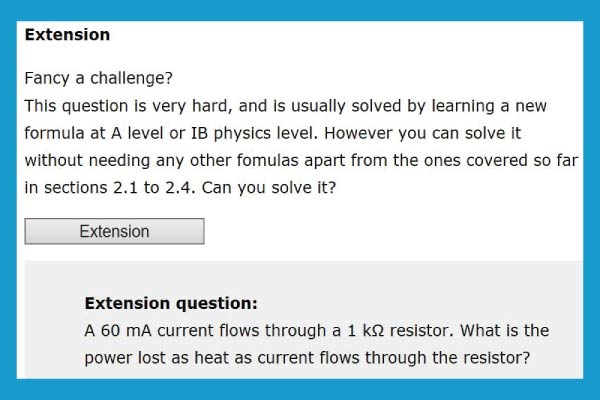Click the 'Fancy a challenge?' line

point(99,78)
